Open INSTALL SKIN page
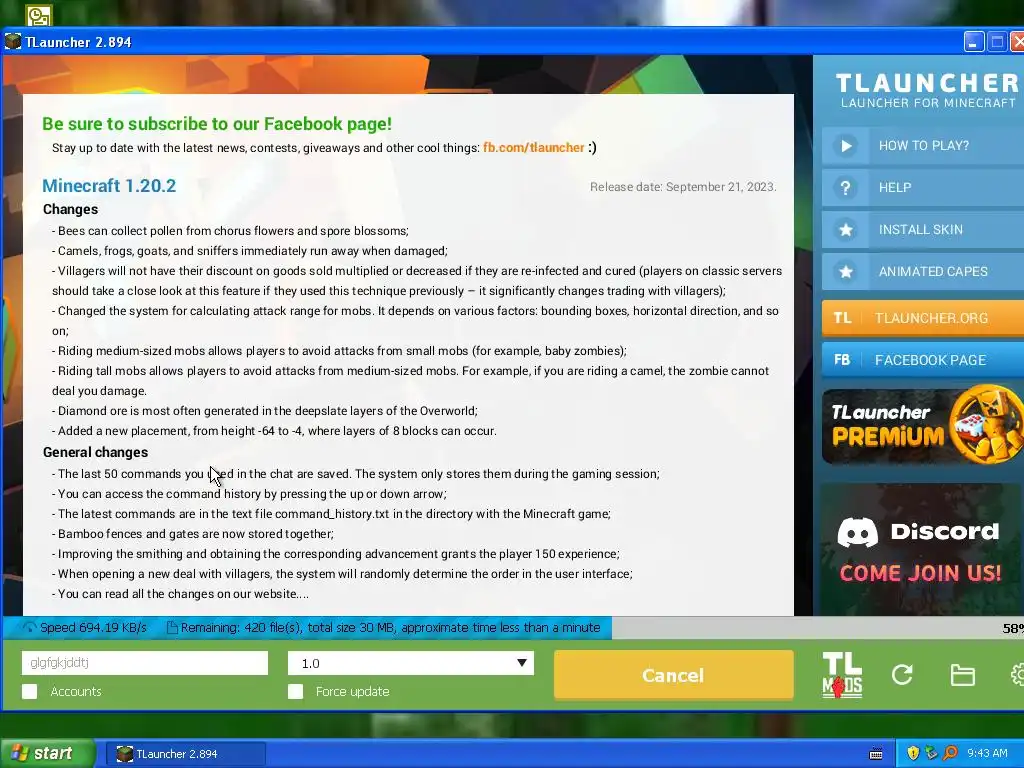 [923, 229]
